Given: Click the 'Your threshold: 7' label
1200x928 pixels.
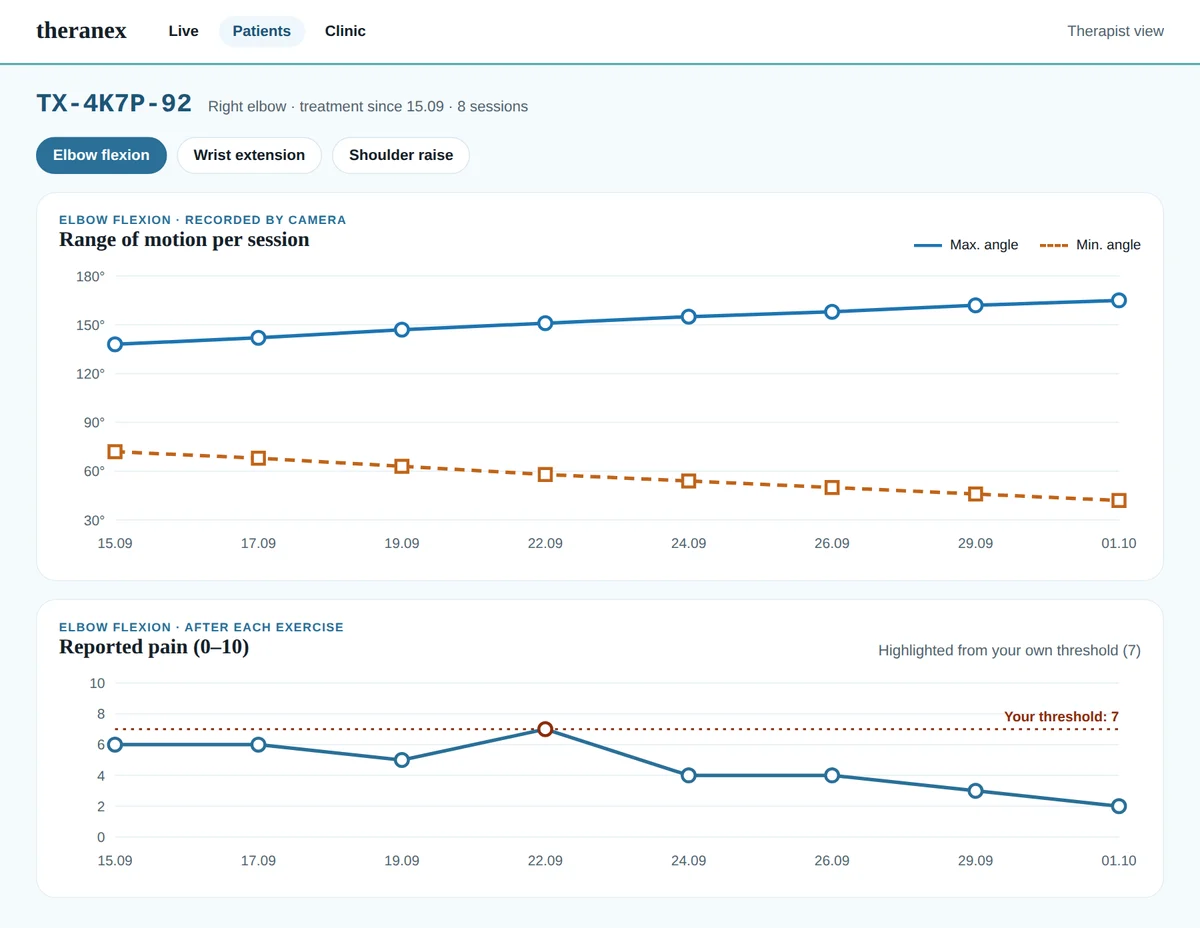Looking at the screenshot, I should 1061,717.
